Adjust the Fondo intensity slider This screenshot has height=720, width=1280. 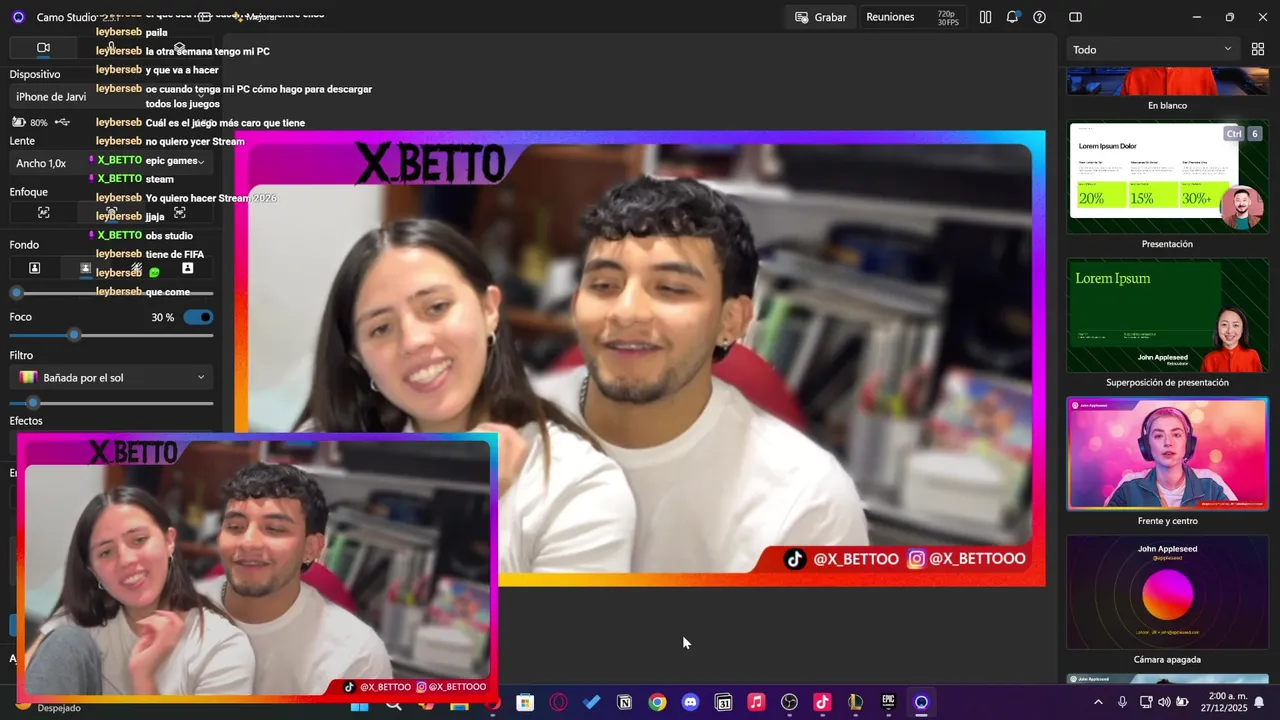coord(111,293)
